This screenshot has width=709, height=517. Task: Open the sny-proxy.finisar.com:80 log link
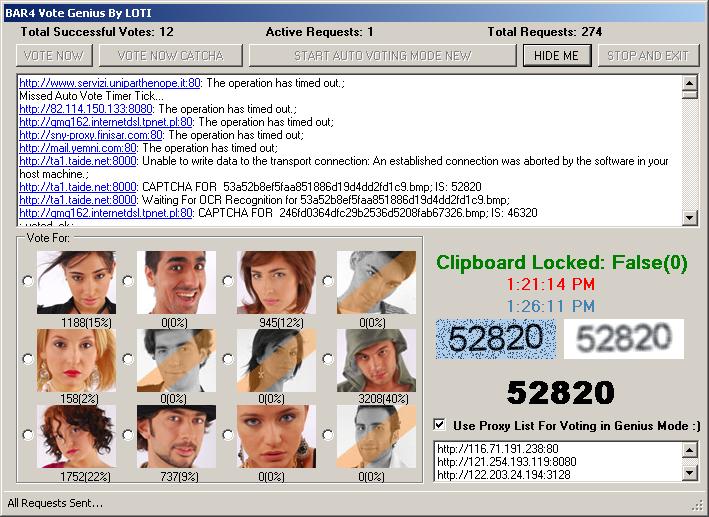[x=90, y=135]
